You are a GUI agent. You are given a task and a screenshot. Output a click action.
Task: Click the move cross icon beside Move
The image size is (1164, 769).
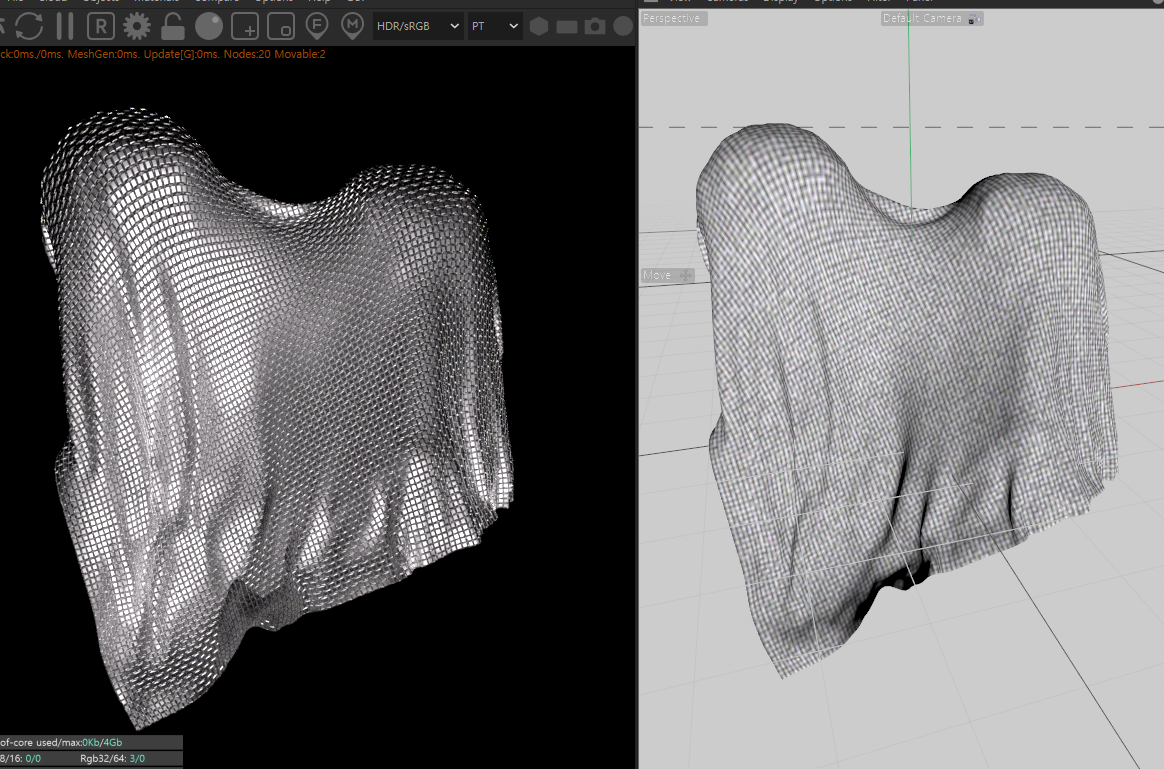[x=685, y=275]
